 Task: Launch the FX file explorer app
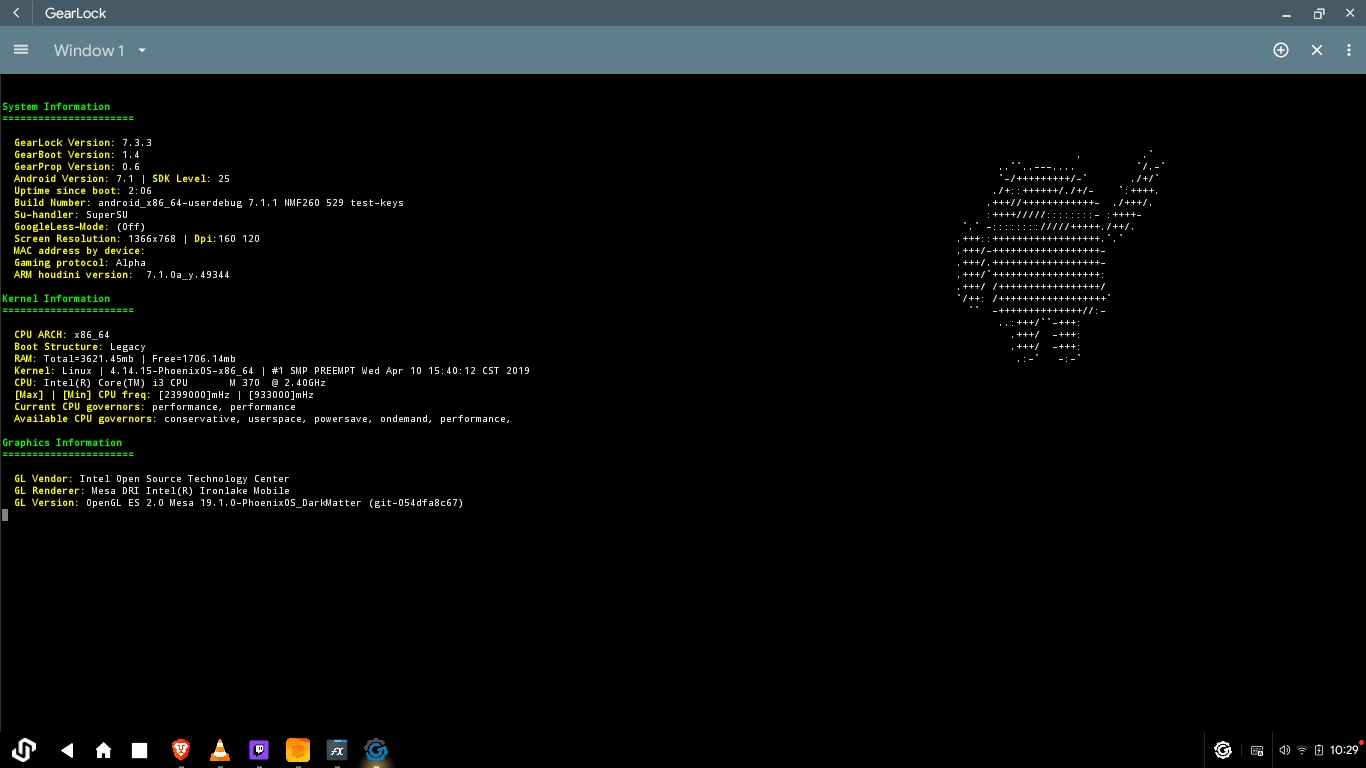(337, 750)
